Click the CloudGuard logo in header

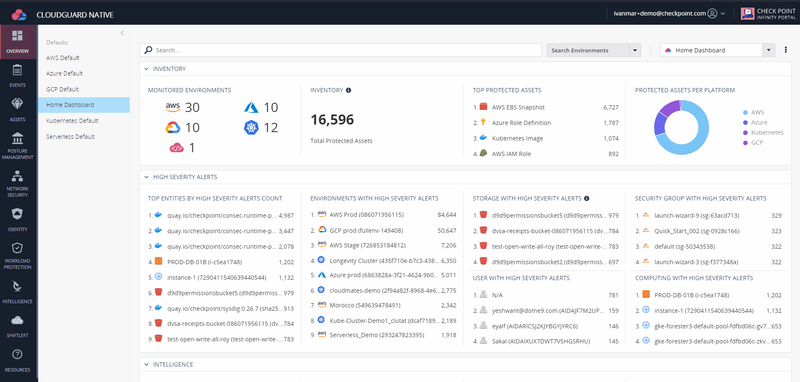pos(19,14)
